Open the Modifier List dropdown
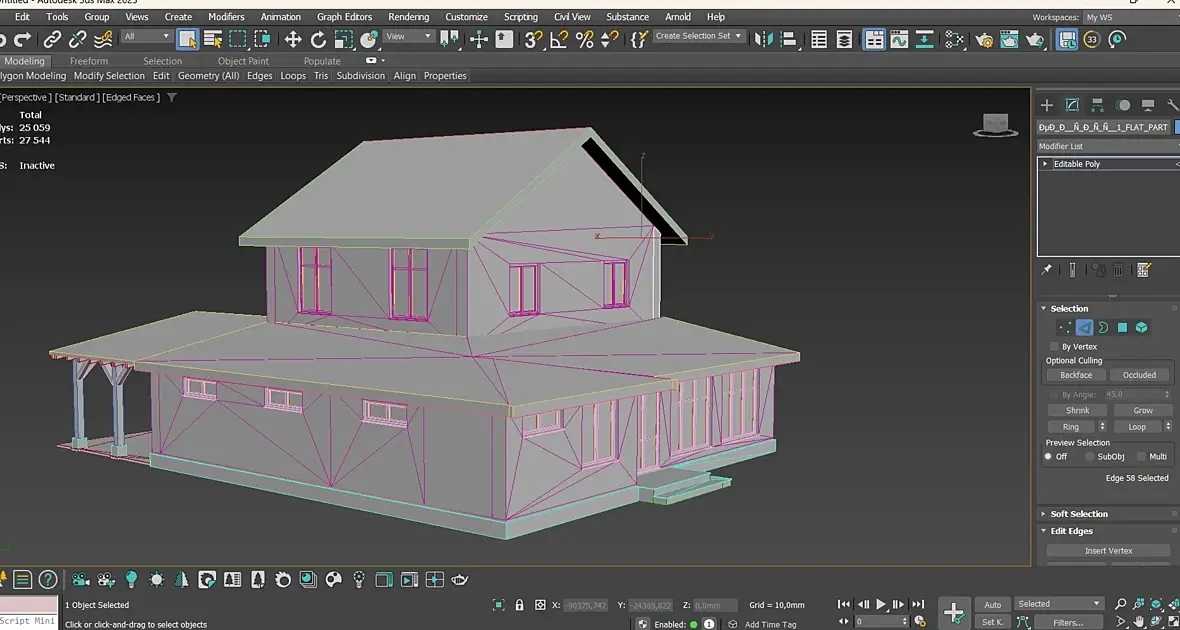Image resolution: width=1180 pixels, height=630 pixels. tap(1107, 146)
